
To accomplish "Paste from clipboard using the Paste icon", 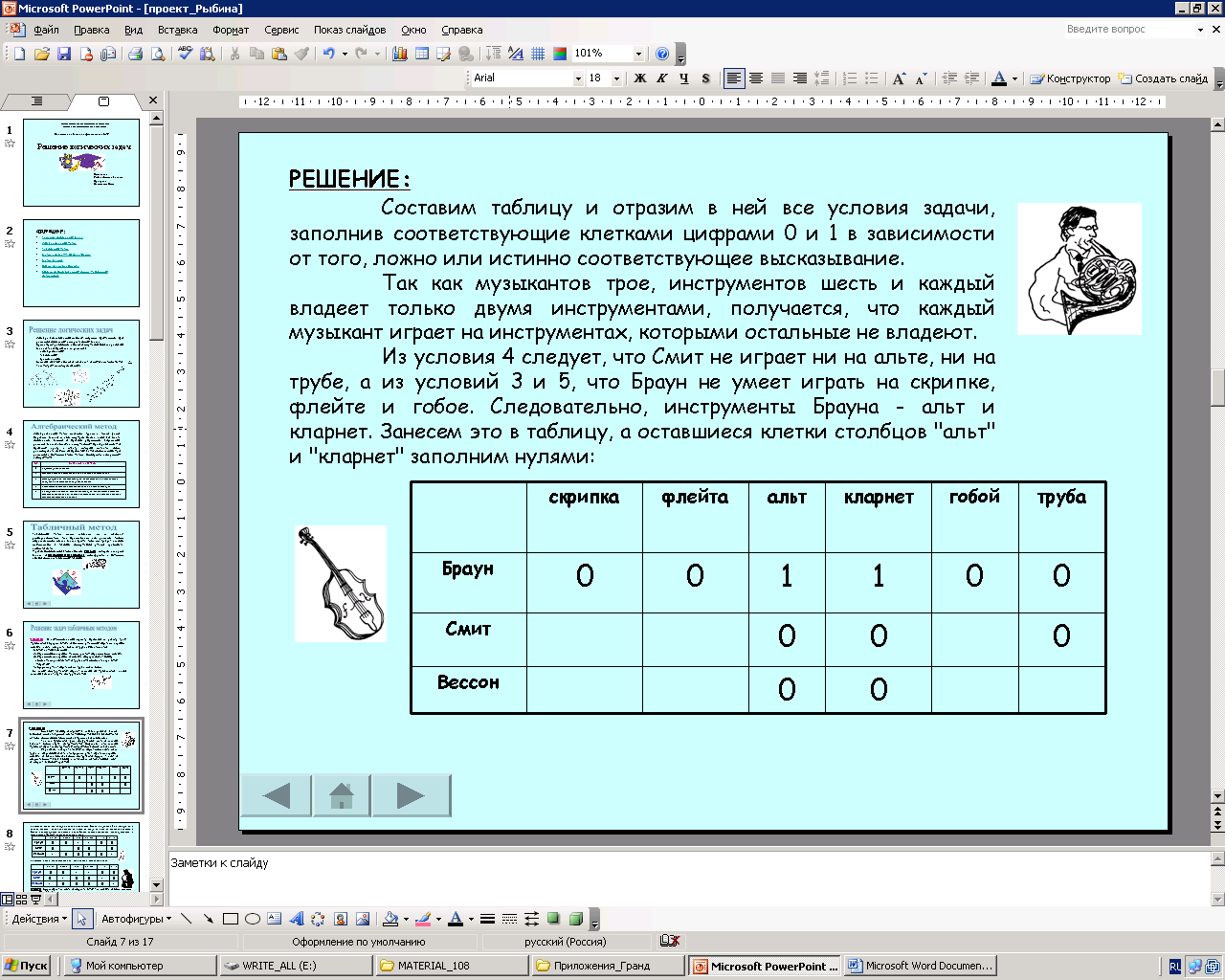I will tap(279, 54).
